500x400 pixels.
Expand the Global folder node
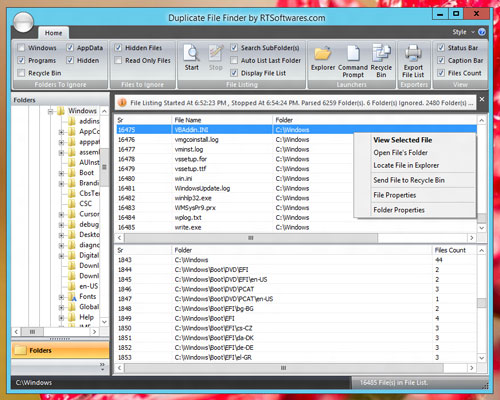click(x=61, y=307)
